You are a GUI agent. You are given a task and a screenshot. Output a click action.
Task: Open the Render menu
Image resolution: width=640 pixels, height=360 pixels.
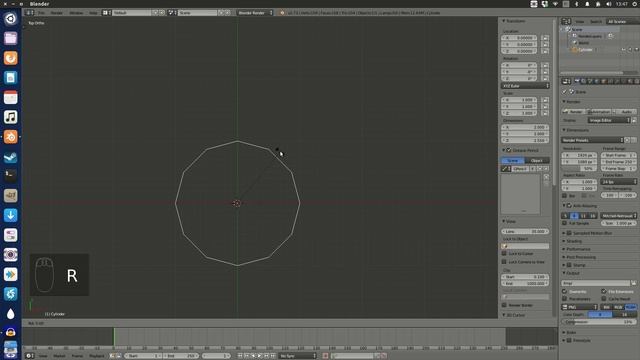(x=56, y=13)
